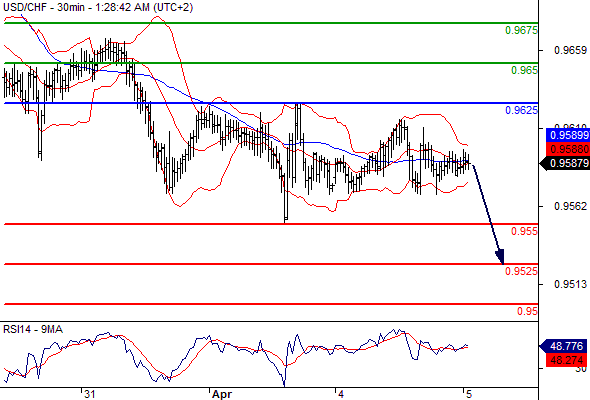Screen dimensions: 590x400
Task: Click the blue 0.9625 pivot label
Action: pos(522,110)
